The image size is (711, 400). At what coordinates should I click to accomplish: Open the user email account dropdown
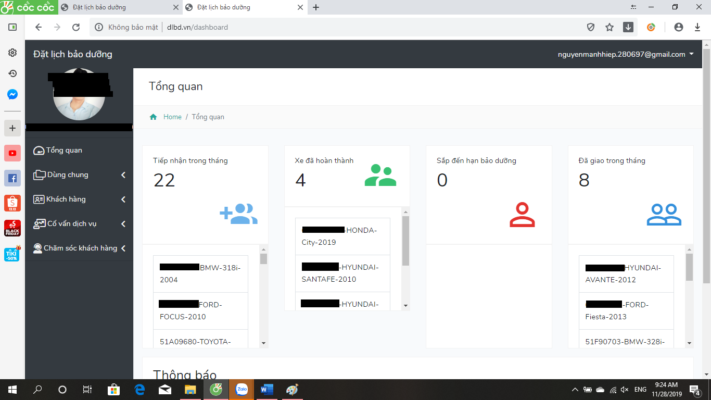point(625,54)
